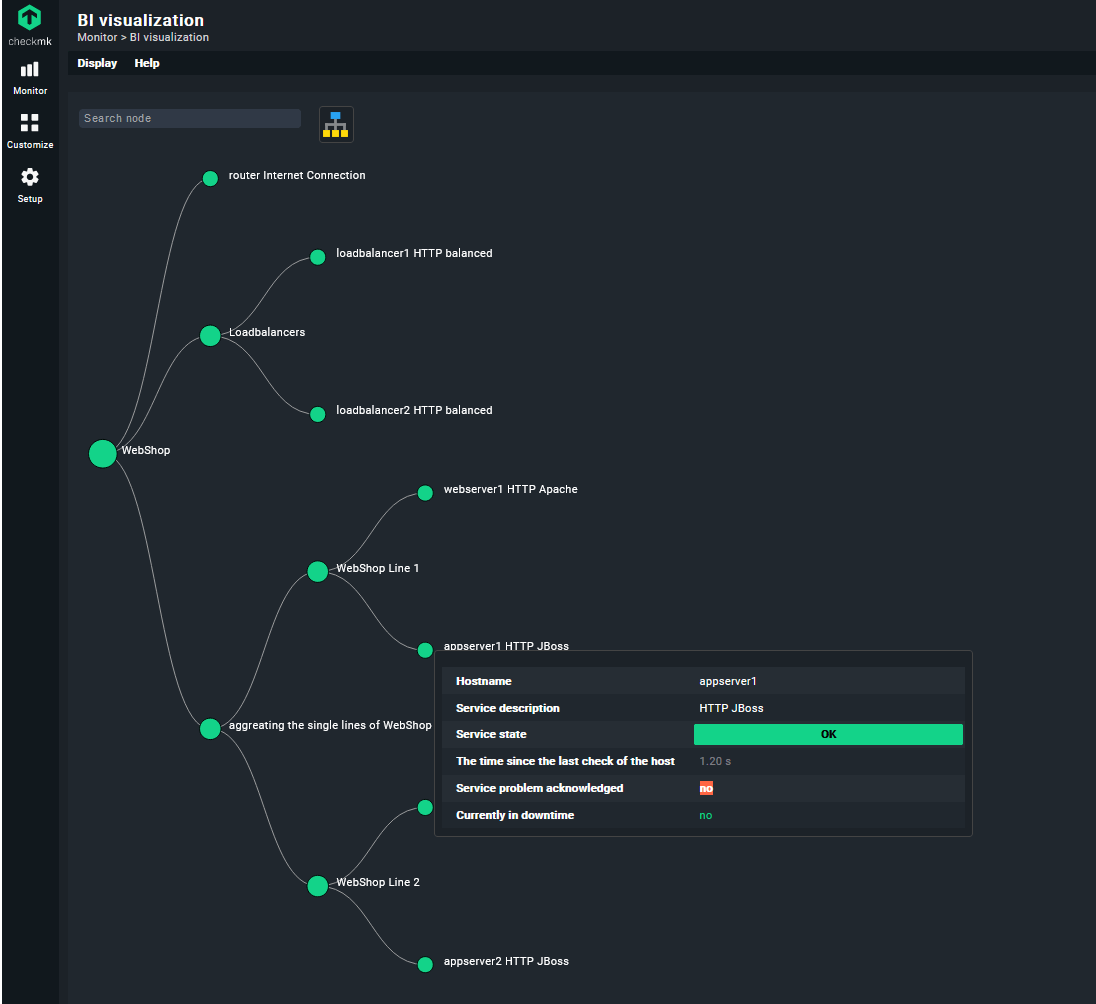Select the WebShop Line 2 node circle
1096x1004 pixels.
(x=318, y=886)
